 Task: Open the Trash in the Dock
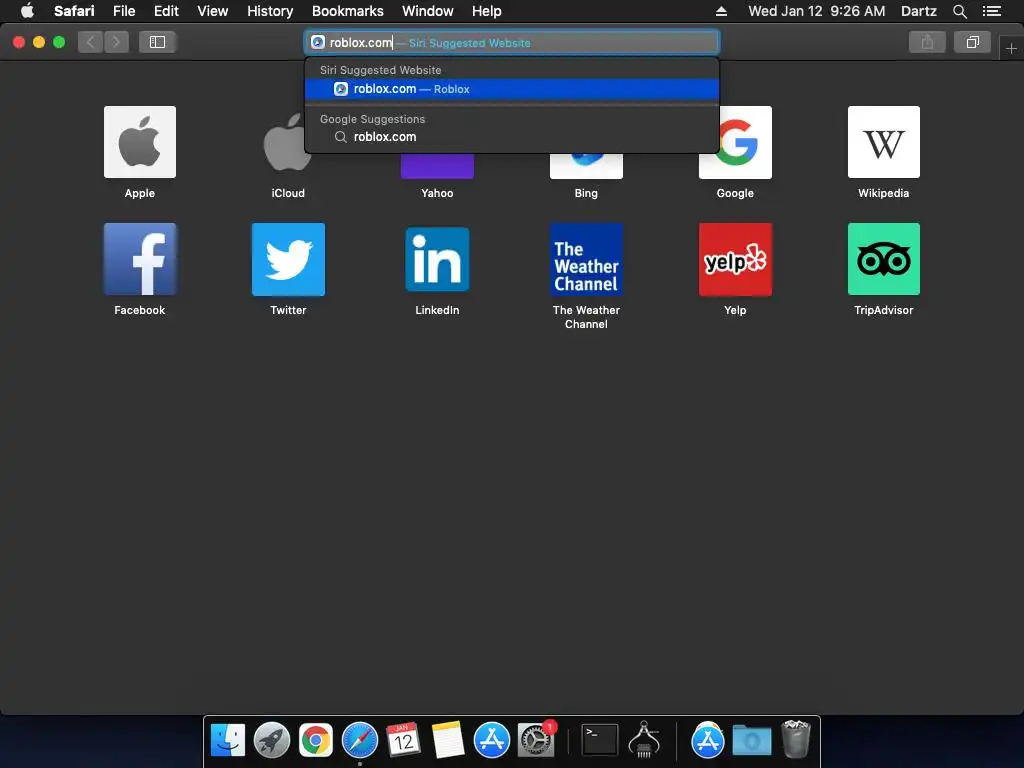point(796,739)
